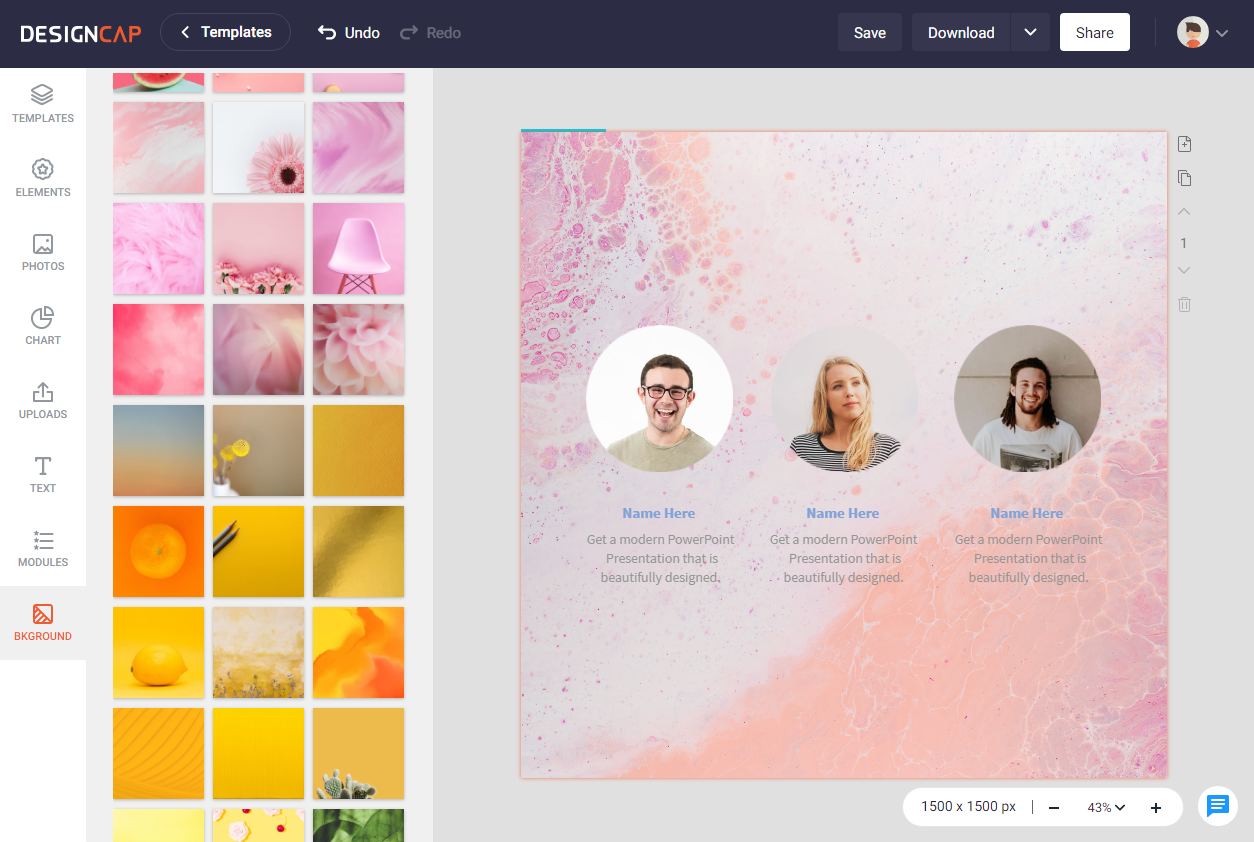This screenshot has width=1254, height=842.
Task: Select pink feather texture background
Action: [x=359, y=148]
